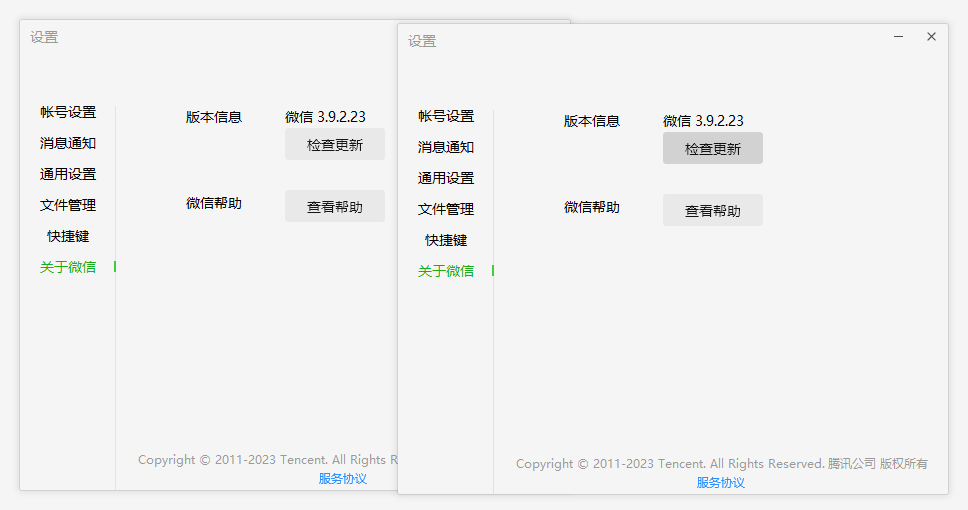Image resolution: width=968 pixels, height=510 pixels.
Task: Open 帐号设置 in the back settings window
Action: (x=68, y=112)
